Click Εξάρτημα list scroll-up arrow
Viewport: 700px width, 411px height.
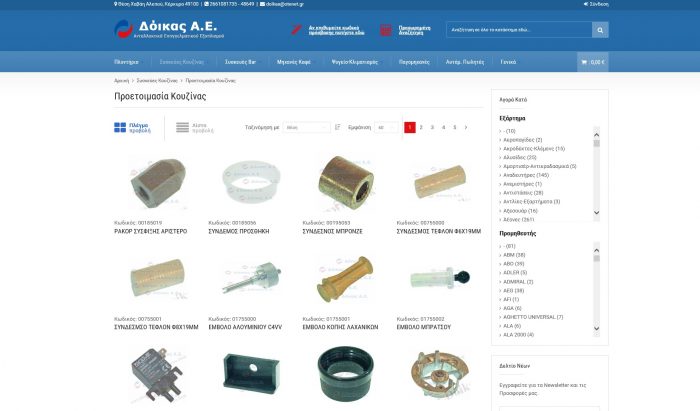596,135
